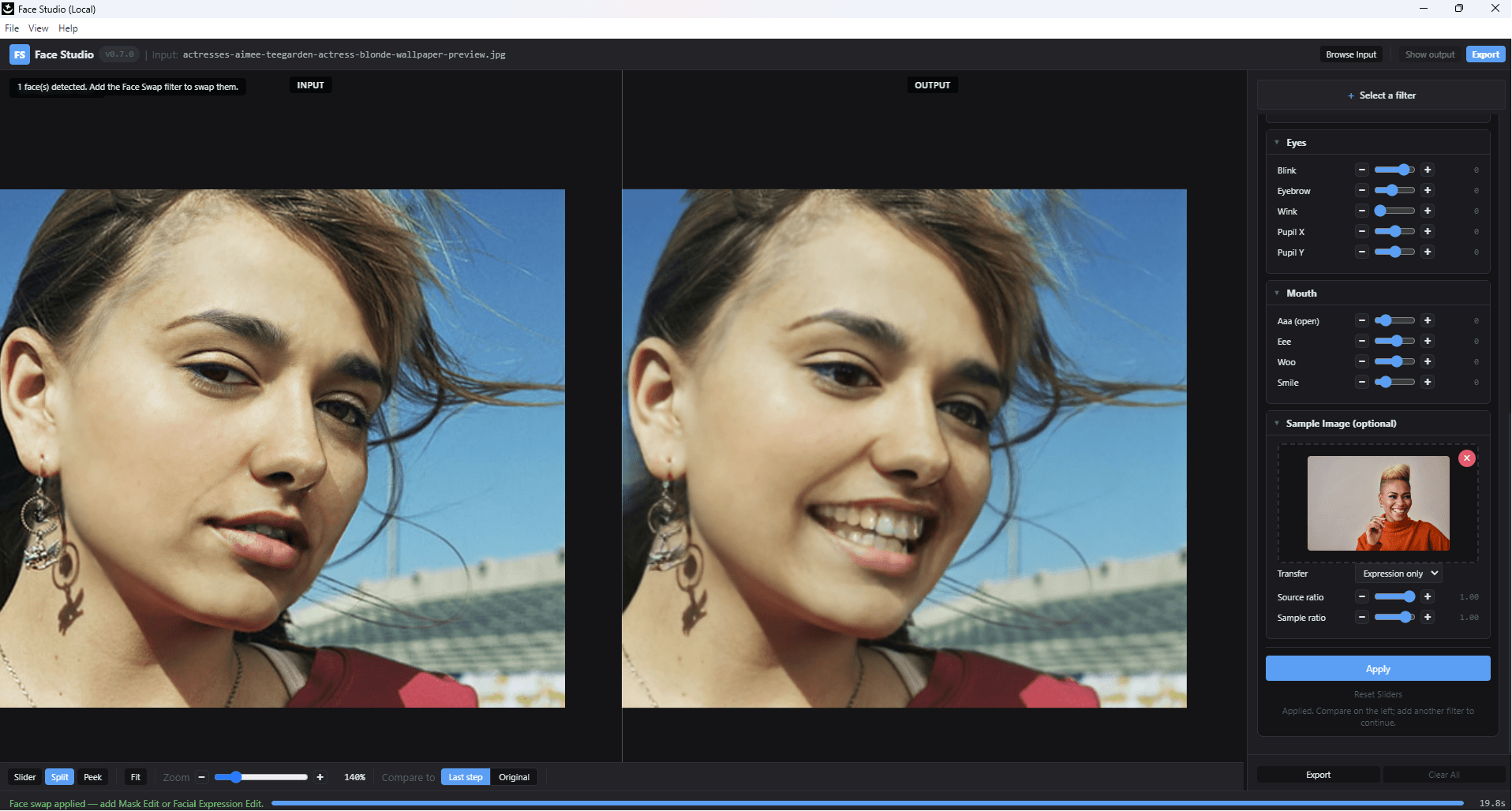Viewport: 1512px width, 811px height.
Task: Click the OUTPUT preview image
Action: click(904, 448)
